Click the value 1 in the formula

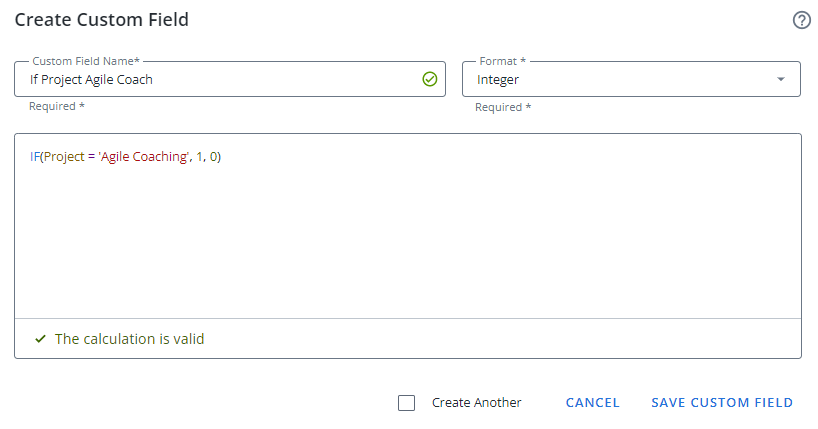coord(200,157)
